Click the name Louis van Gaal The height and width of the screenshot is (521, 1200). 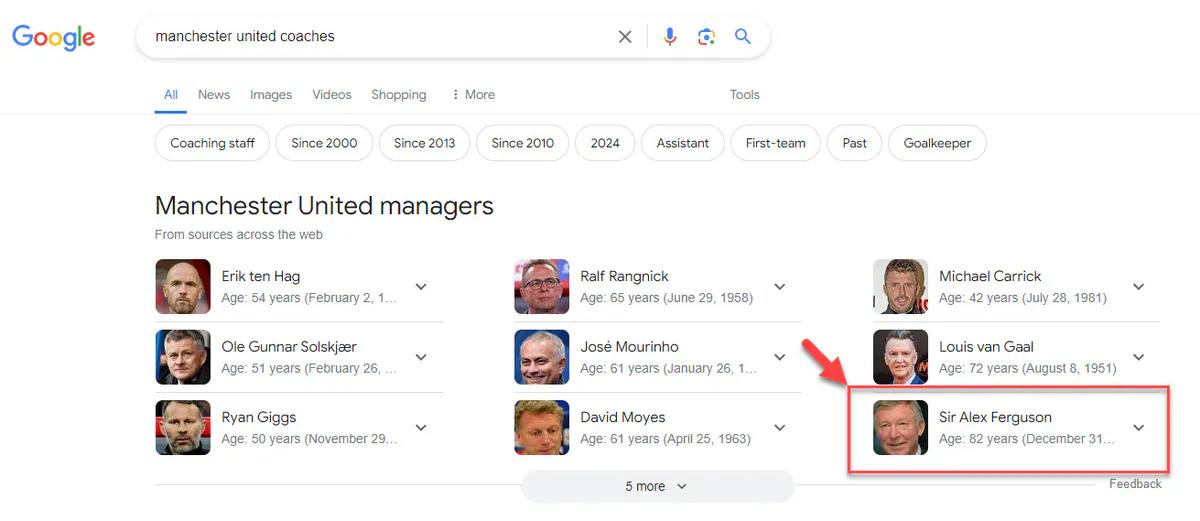986,347
